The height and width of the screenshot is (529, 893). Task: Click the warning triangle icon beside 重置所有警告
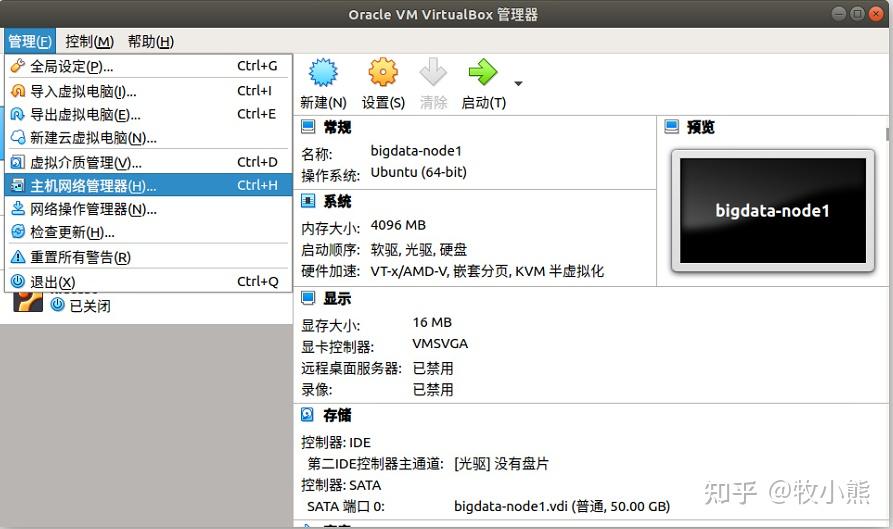18,257
